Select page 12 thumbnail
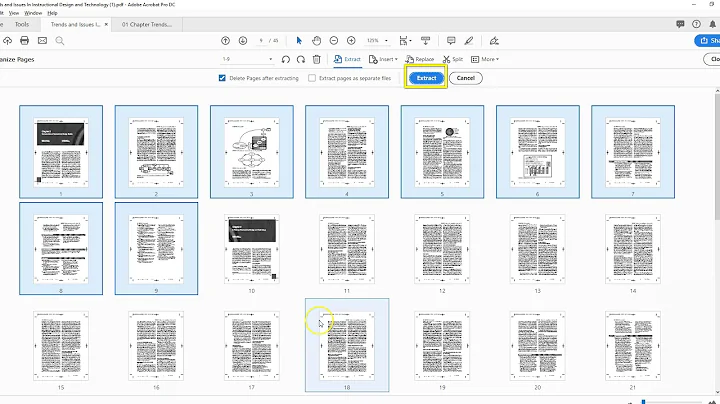720x404 pixels. (x=442, y=249)
